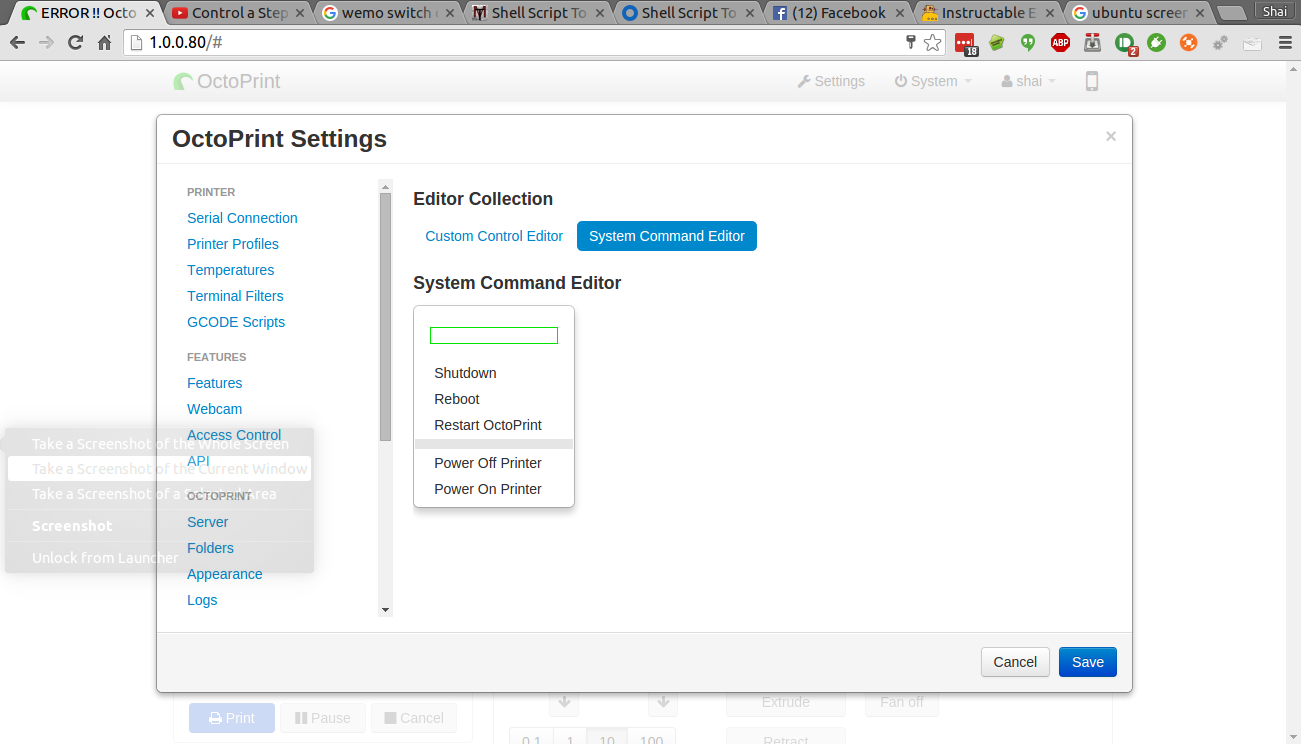The image size is (1301, 744).
Task: Click the empty green-outlined field in the command editor
Action: pyautogui.click(x=494, y=336)
